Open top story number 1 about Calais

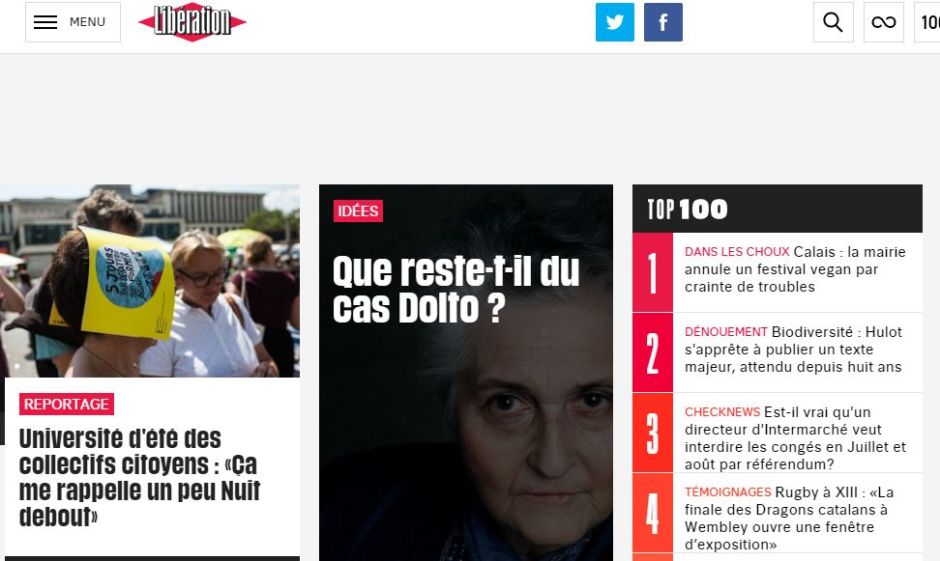tap(795, 269)
